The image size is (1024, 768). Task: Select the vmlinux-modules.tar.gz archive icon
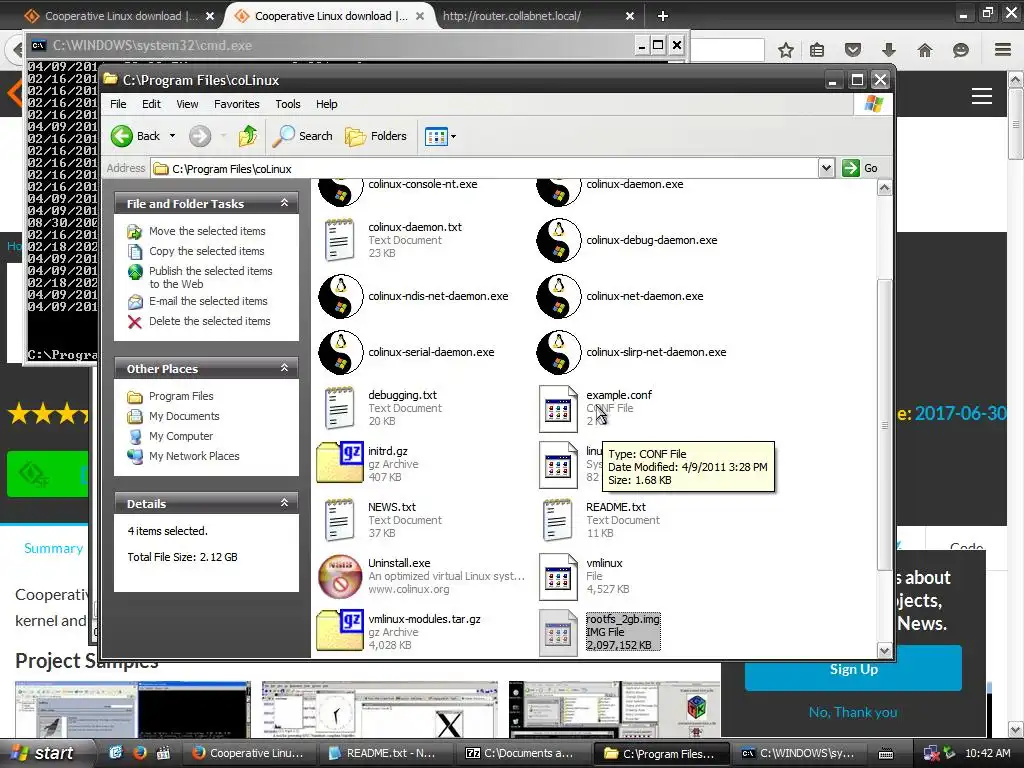340,631
